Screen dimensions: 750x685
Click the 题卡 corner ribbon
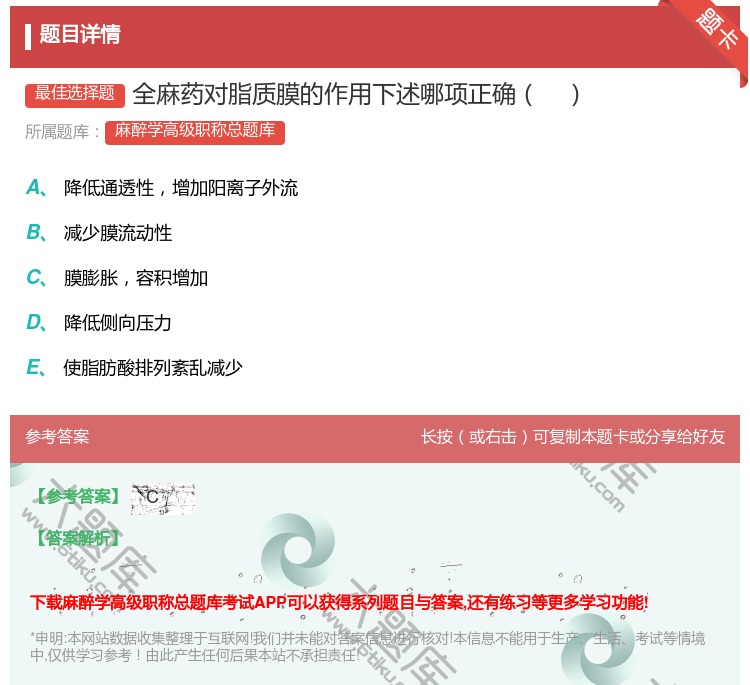pos(716,29)
